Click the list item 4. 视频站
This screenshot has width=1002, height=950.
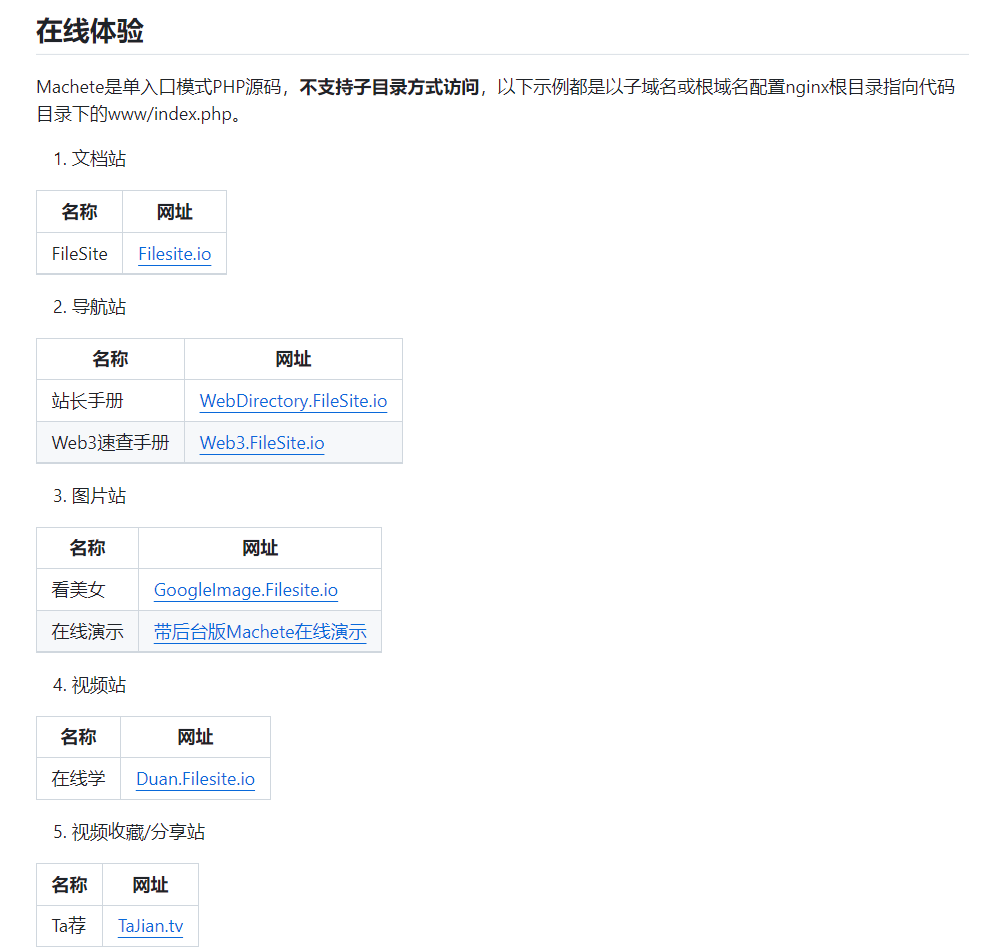click(89, 685)
